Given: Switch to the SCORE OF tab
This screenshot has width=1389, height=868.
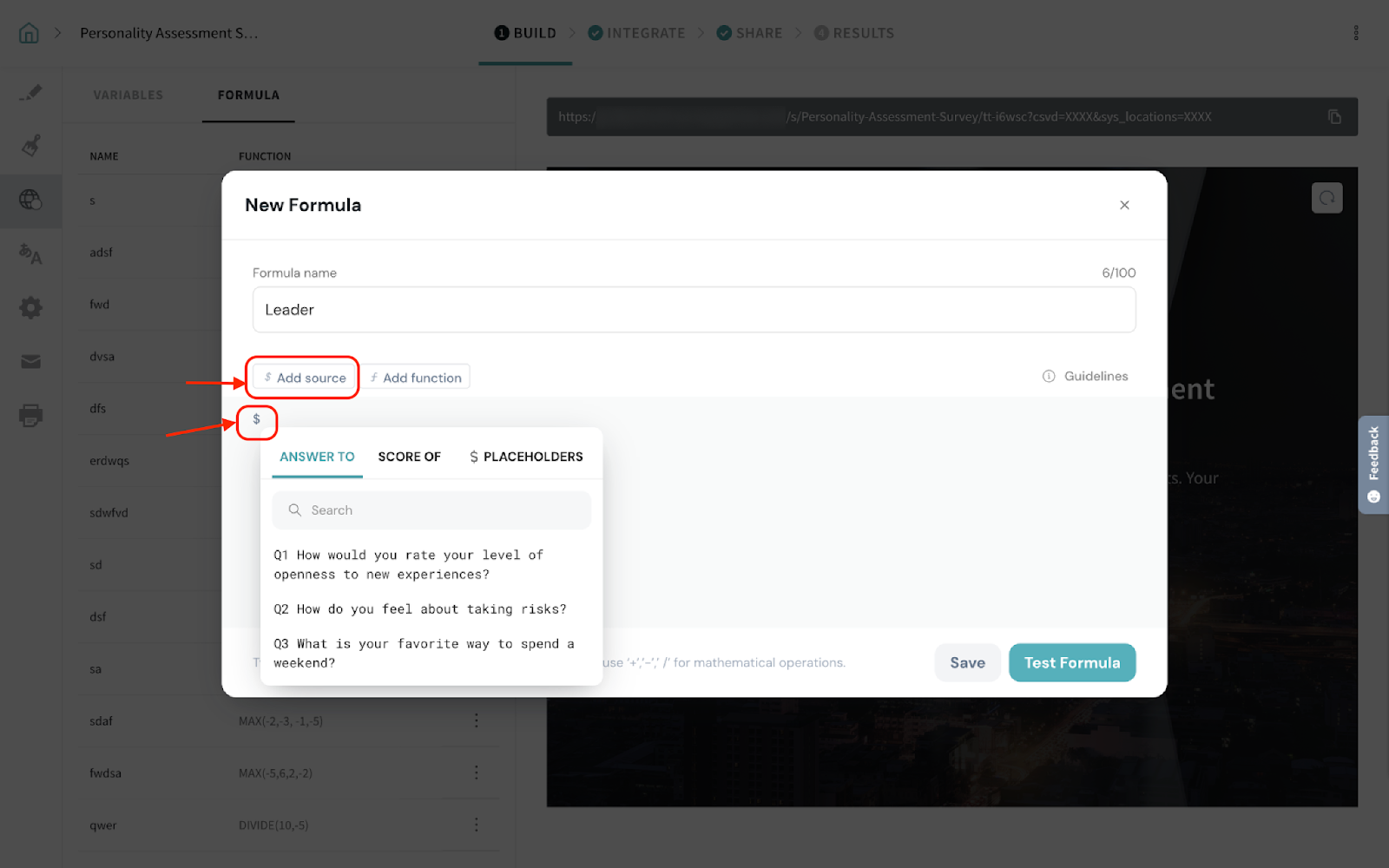Looking at the screenshot, I should 409,457.
